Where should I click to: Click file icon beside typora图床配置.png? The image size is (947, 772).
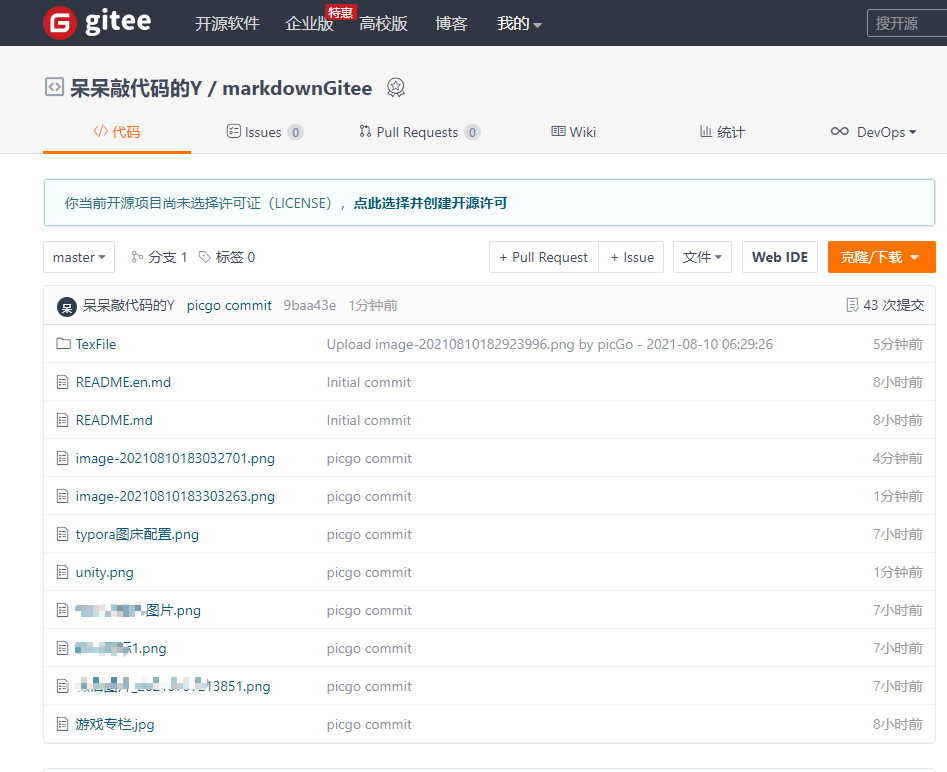tap(62, 534)
